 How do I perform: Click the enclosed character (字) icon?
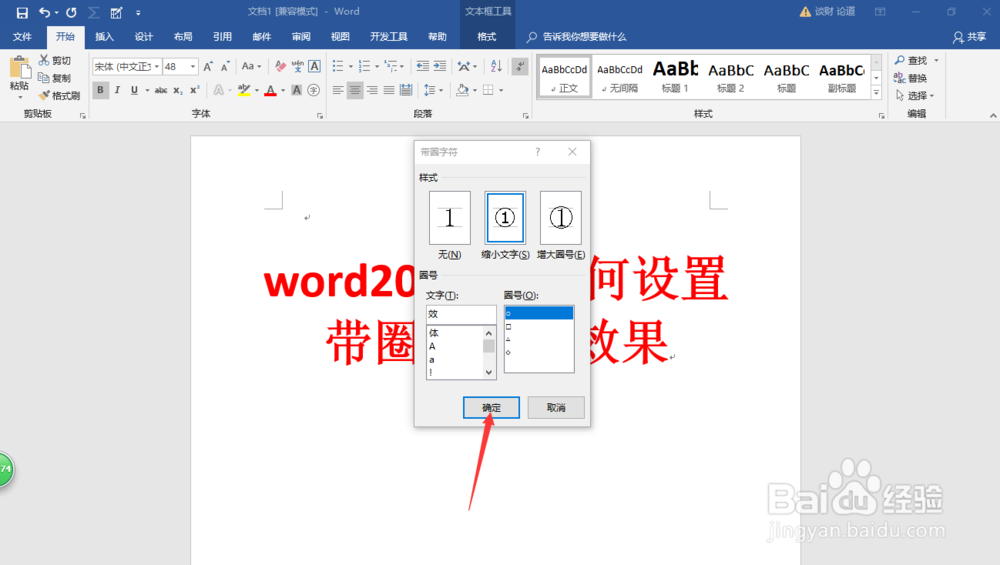[313, 91]
